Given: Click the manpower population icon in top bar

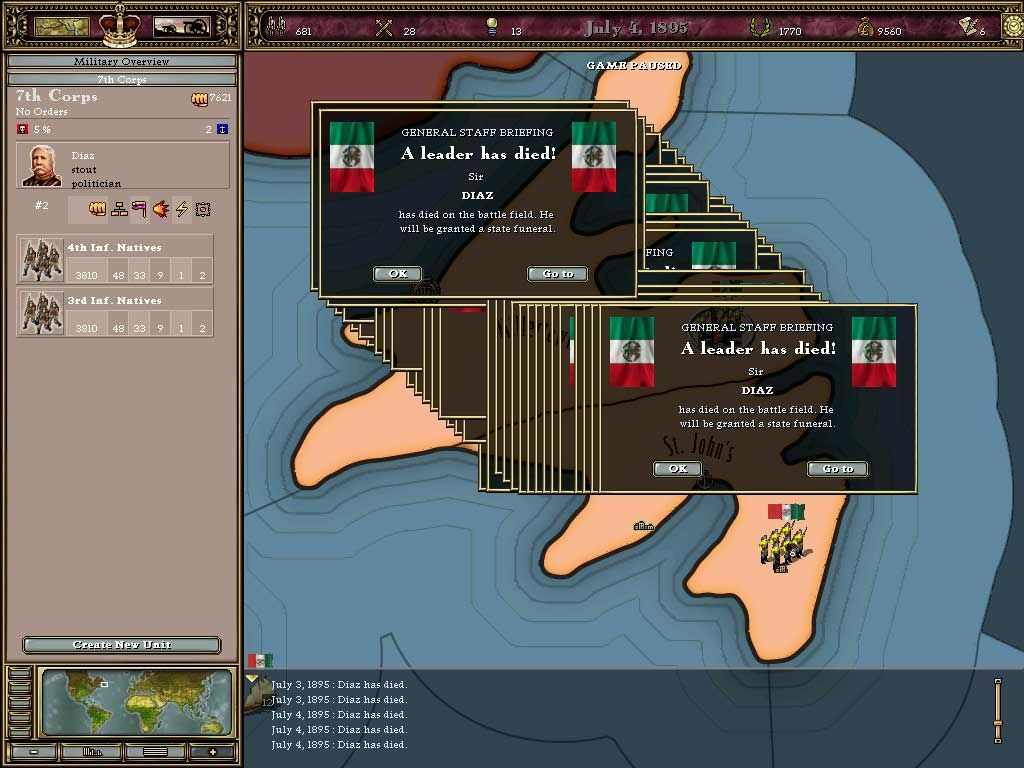Looking at the screenshot, I should tap(275, 28).
